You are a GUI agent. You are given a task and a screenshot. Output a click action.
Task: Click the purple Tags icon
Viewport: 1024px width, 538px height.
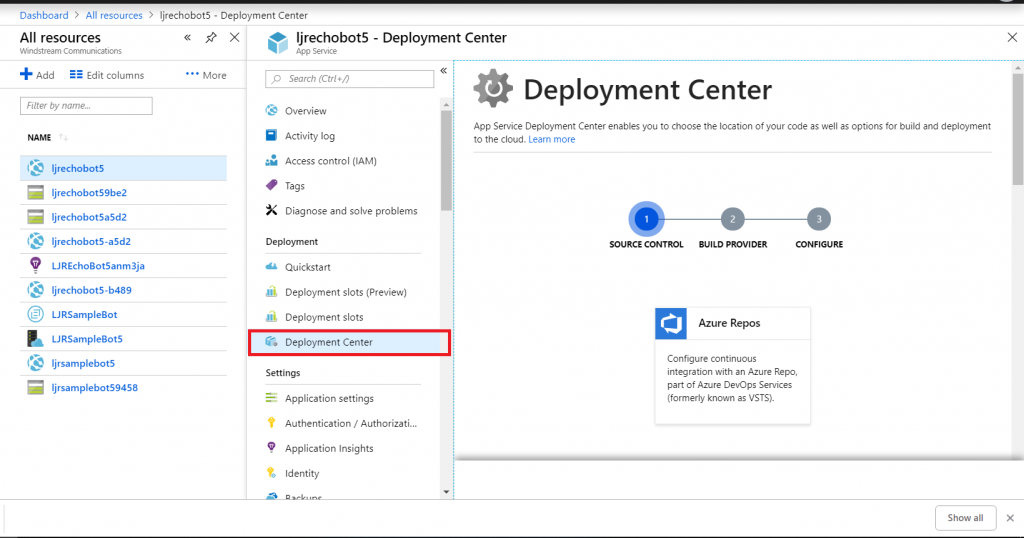(272, 185)
